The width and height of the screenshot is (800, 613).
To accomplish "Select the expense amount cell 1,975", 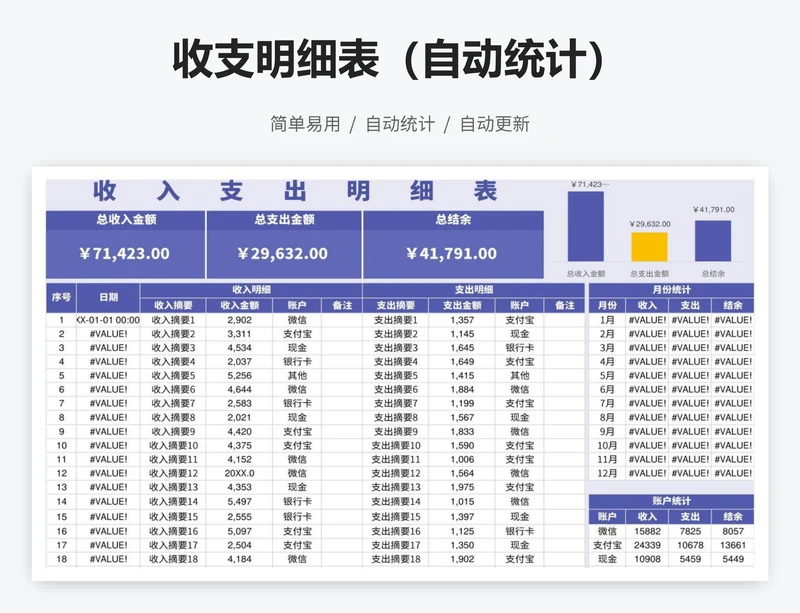I will 462,487.
